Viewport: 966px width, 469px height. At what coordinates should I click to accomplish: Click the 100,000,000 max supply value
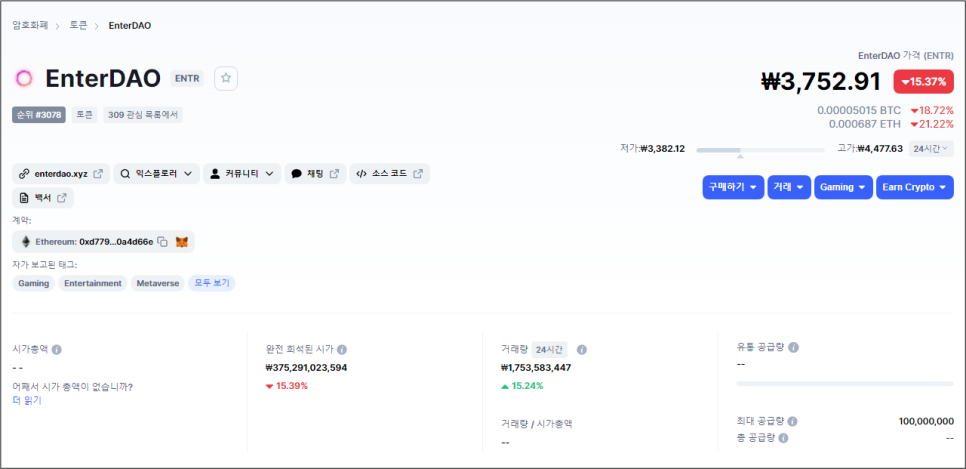[x=926, y=422]
